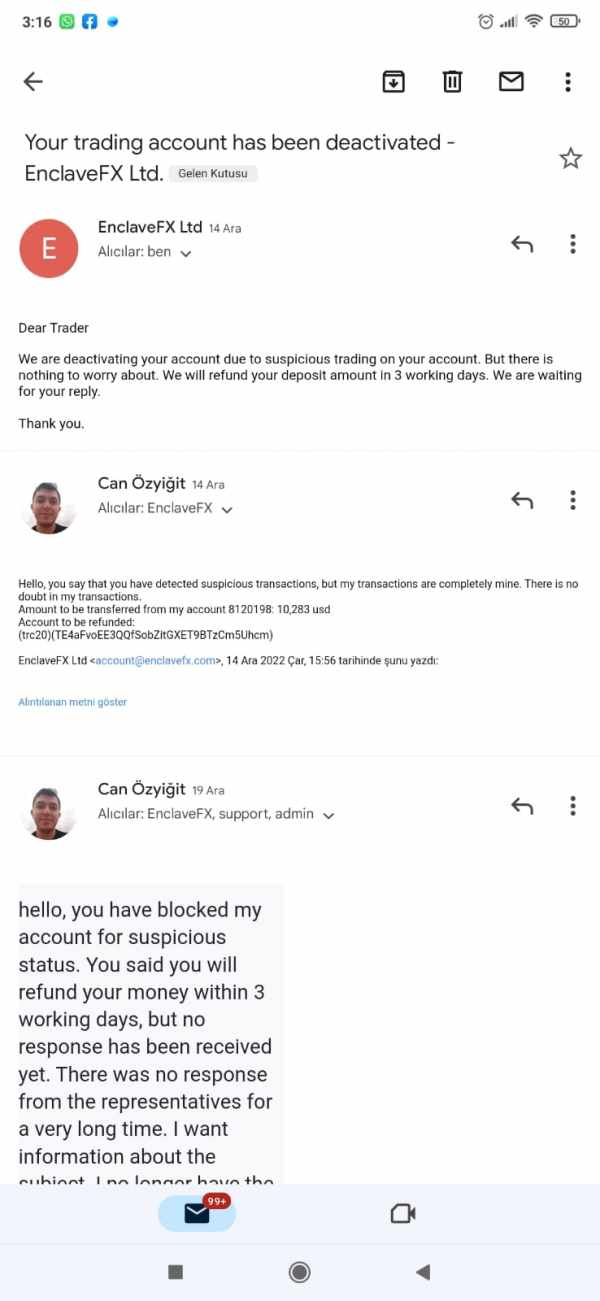Open the account@enclavefx.com email link
600x1301 pixels.
(x=155, y=660)
